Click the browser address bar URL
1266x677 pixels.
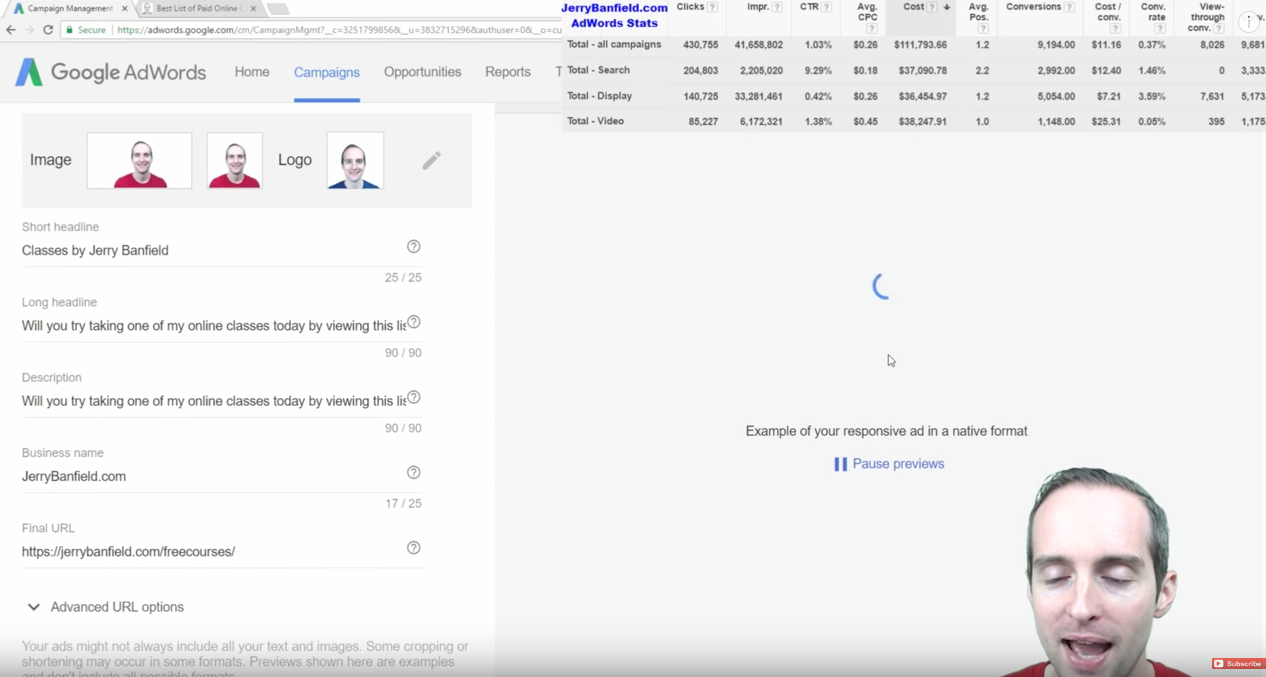pos(338,30)
